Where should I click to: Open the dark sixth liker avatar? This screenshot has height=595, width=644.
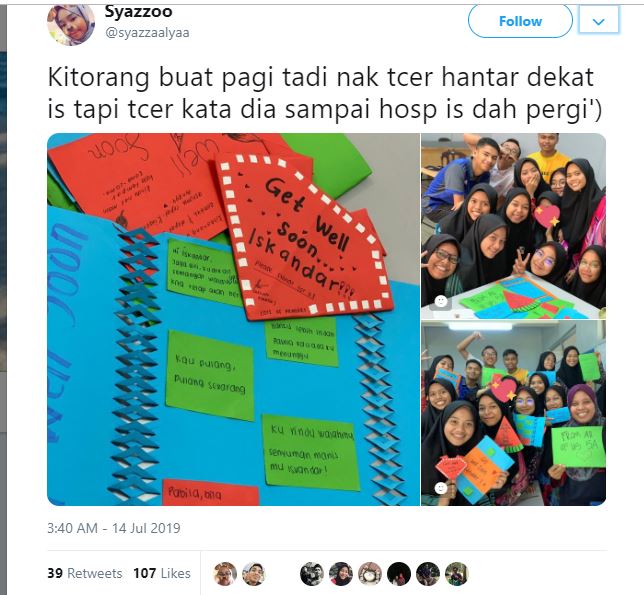point(399,574)
